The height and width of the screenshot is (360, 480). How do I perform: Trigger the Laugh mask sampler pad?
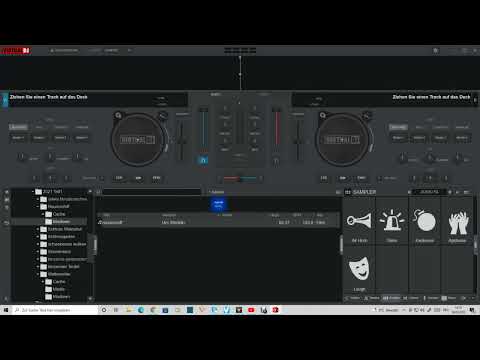point(359,271)
